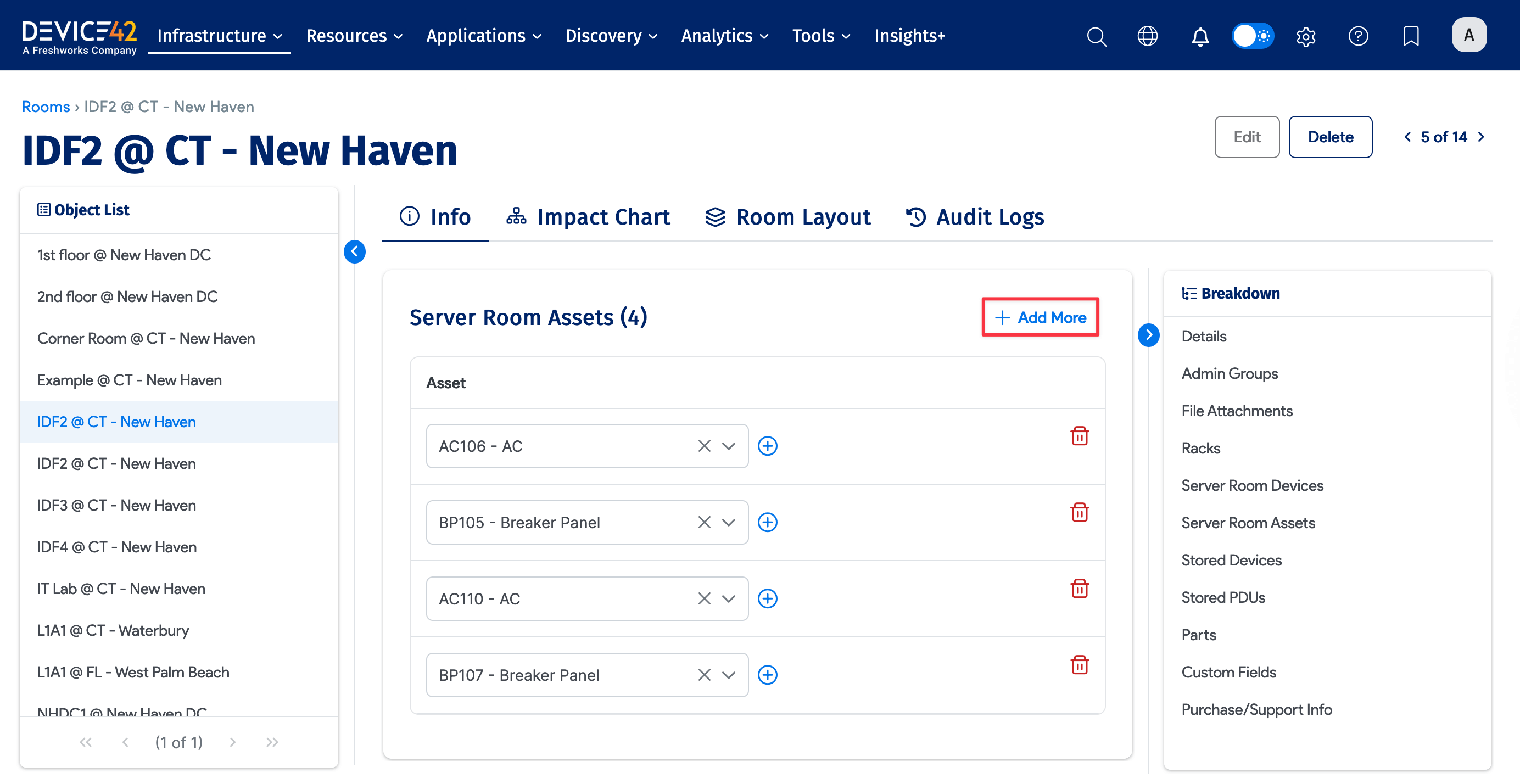Screen dimensions: 1520x784
Task: Collapse the Object List side panel
Action: pos(355,252)
